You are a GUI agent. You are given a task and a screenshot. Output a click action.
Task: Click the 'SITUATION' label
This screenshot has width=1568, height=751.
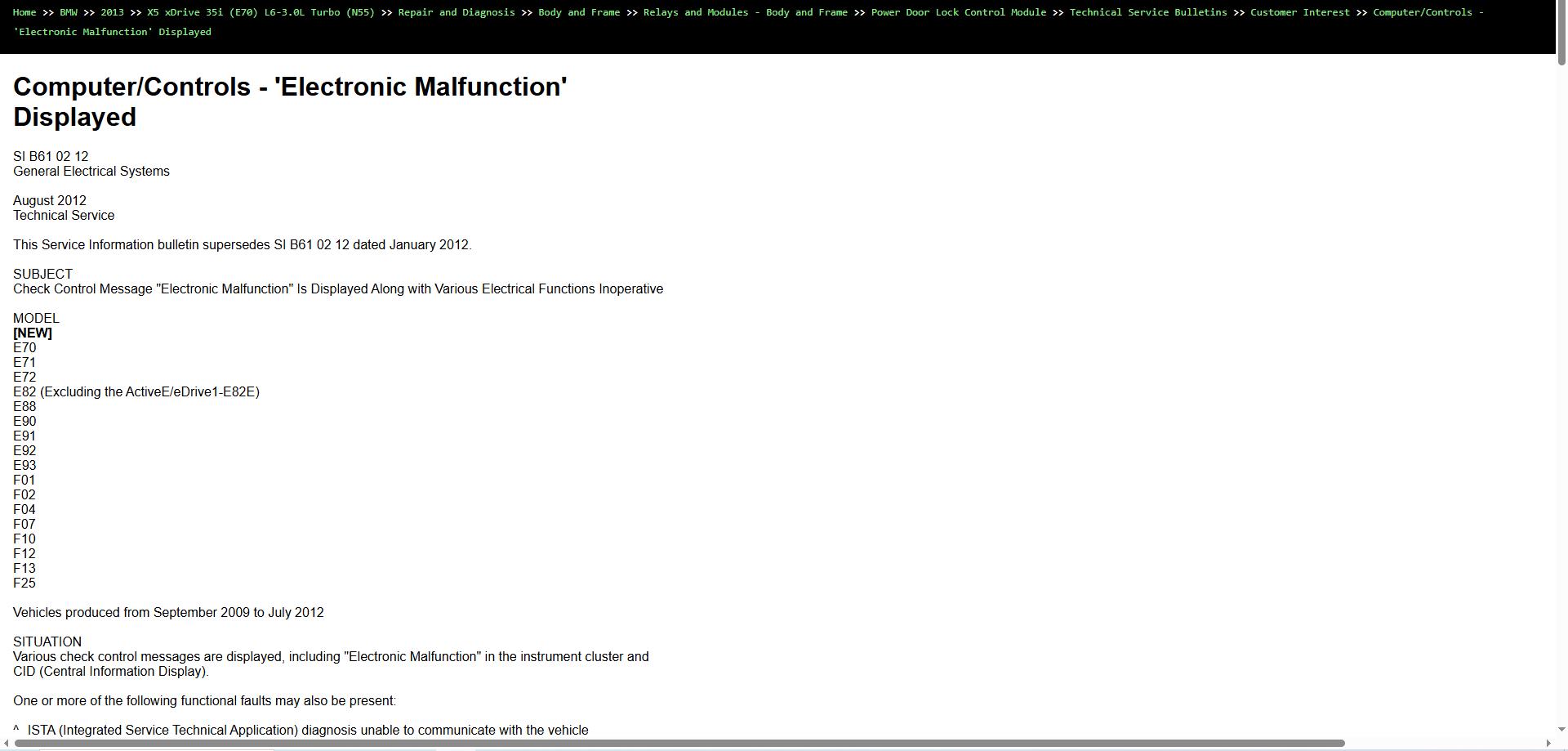coord(47,641)
